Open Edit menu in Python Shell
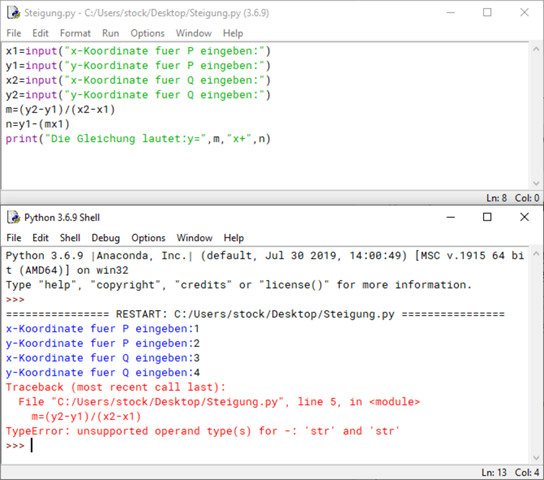The image size is (544, 480). click(x=40, y=238)
